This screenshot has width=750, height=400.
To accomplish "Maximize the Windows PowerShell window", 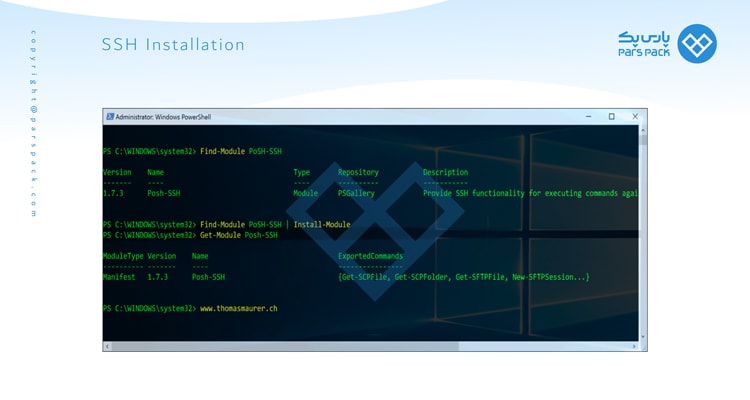I will [x=611, y=117].
